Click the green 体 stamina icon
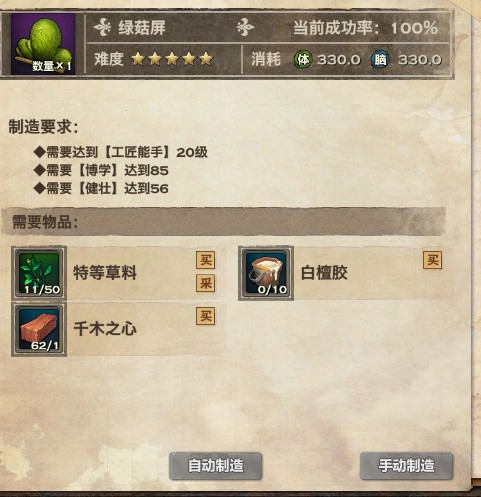 tap(303, 60)
